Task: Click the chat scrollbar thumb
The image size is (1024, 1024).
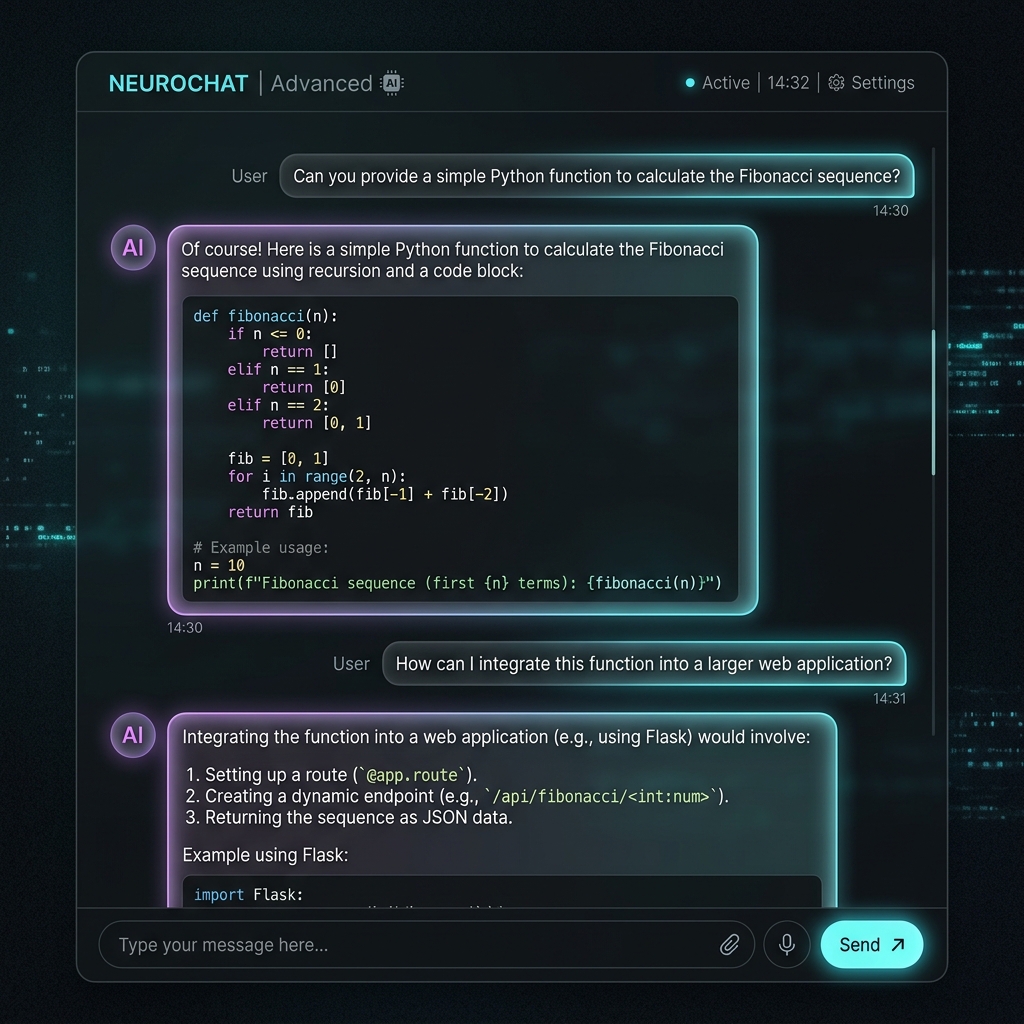Action: pos(933,402)
